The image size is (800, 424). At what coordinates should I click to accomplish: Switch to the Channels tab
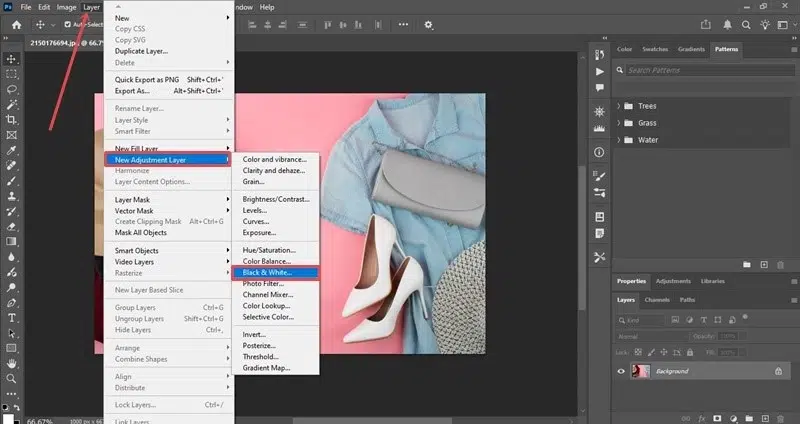tap(657, 300)
